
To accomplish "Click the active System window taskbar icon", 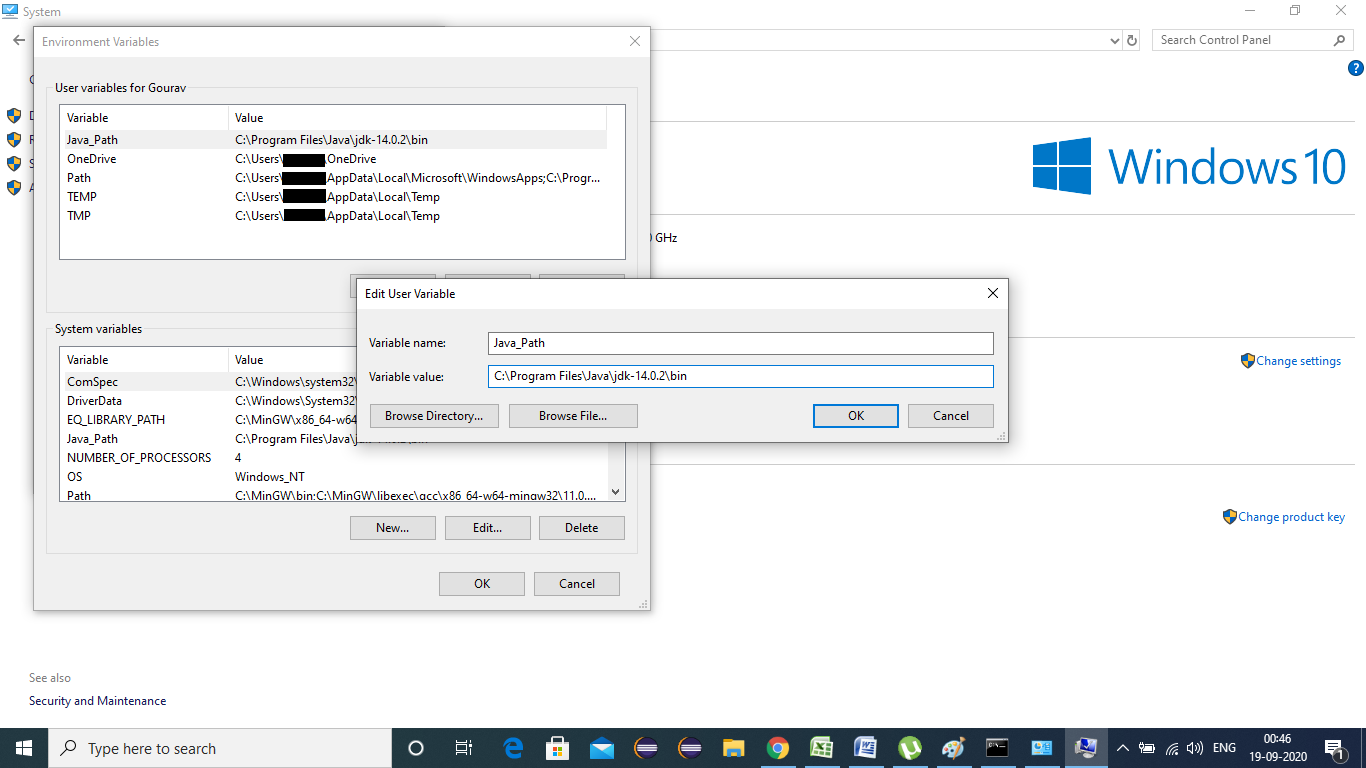I will [1085, 748].
